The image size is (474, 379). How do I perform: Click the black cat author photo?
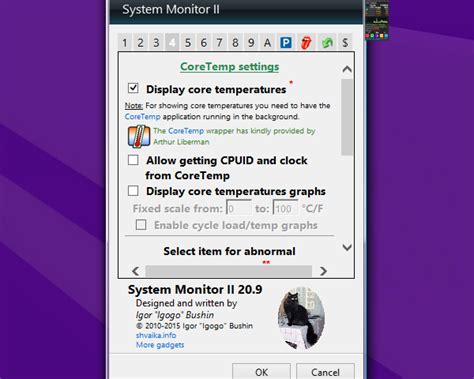click(x=301, y=318)
